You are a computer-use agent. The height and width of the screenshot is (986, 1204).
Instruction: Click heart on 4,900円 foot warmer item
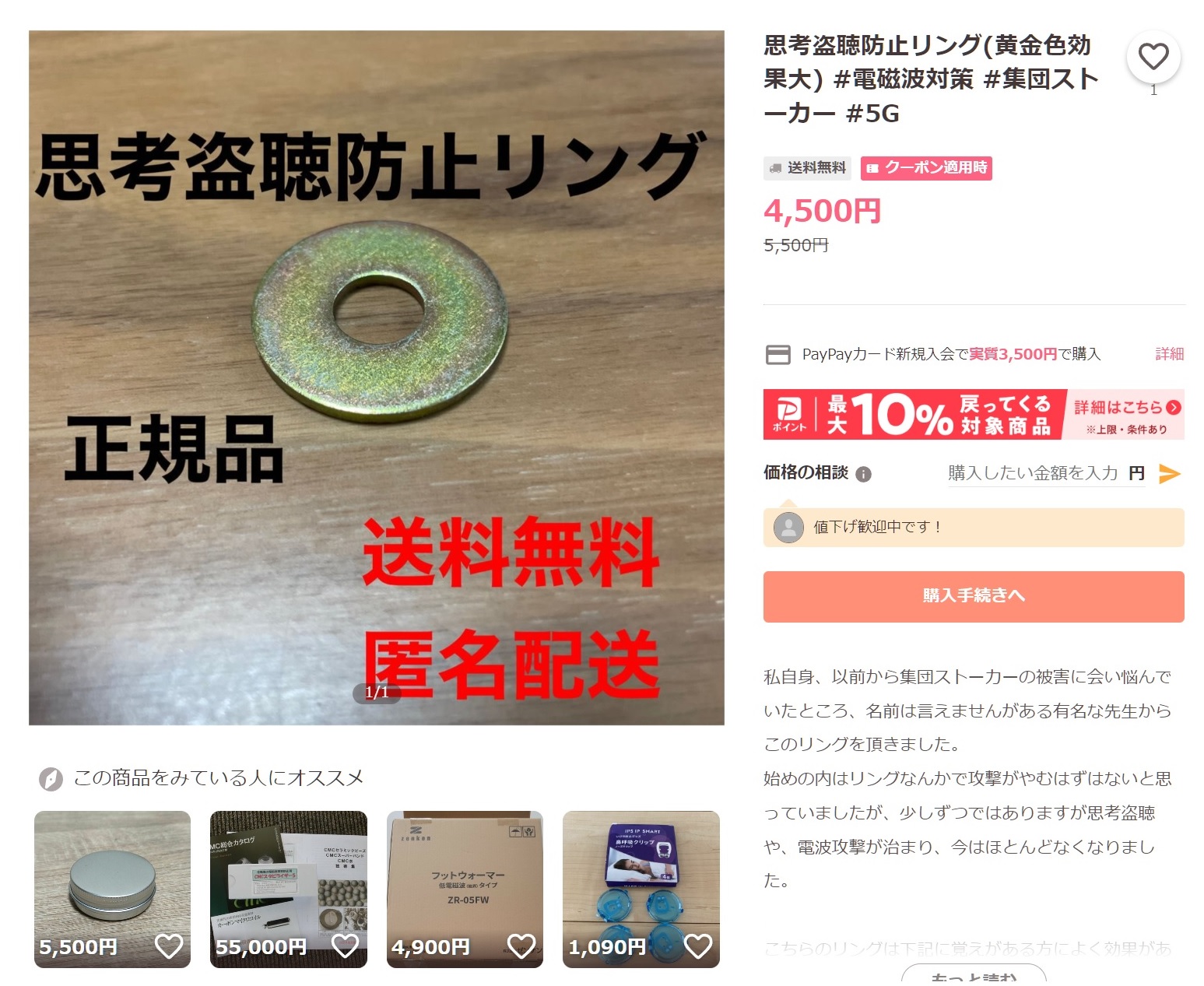tap(521, 946)
